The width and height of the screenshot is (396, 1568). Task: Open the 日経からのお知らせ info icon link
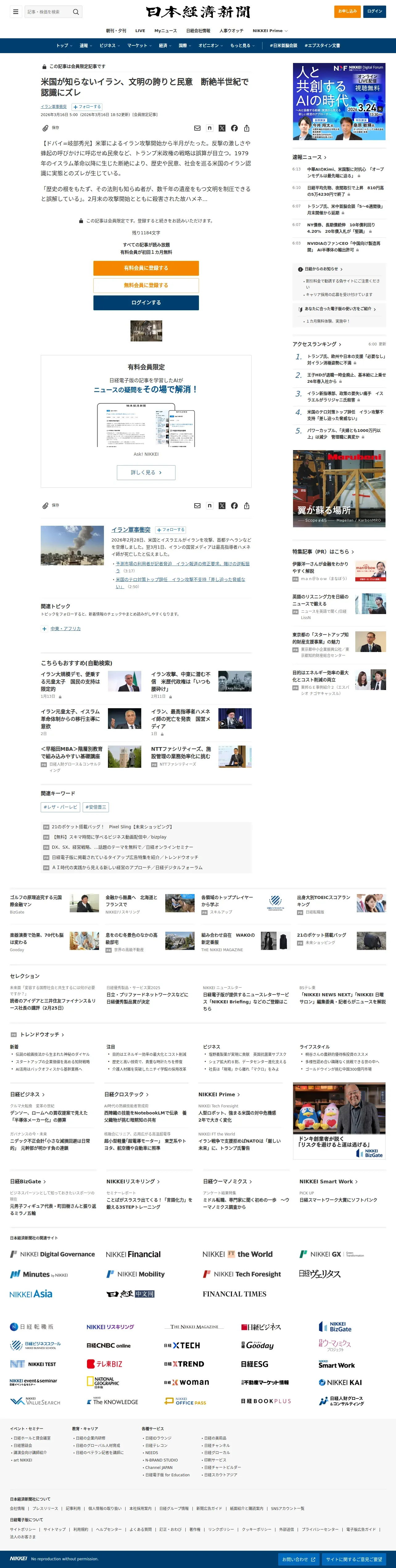300,269
